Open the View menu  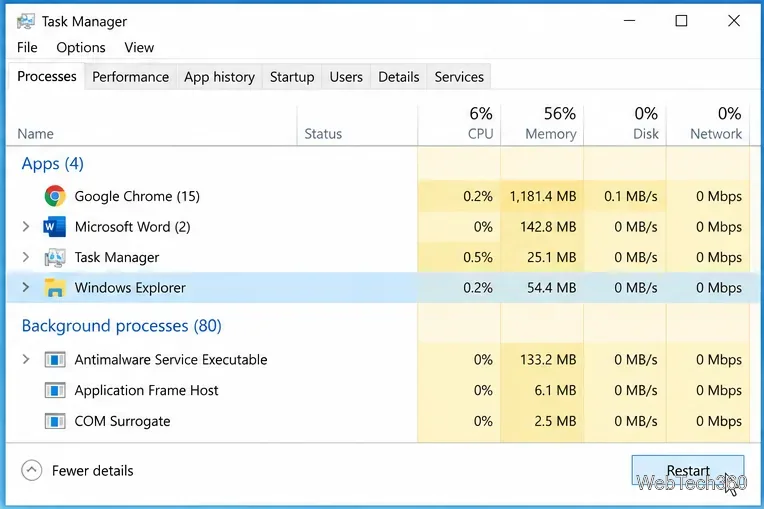pyautogui.click(x=139, y=47)
